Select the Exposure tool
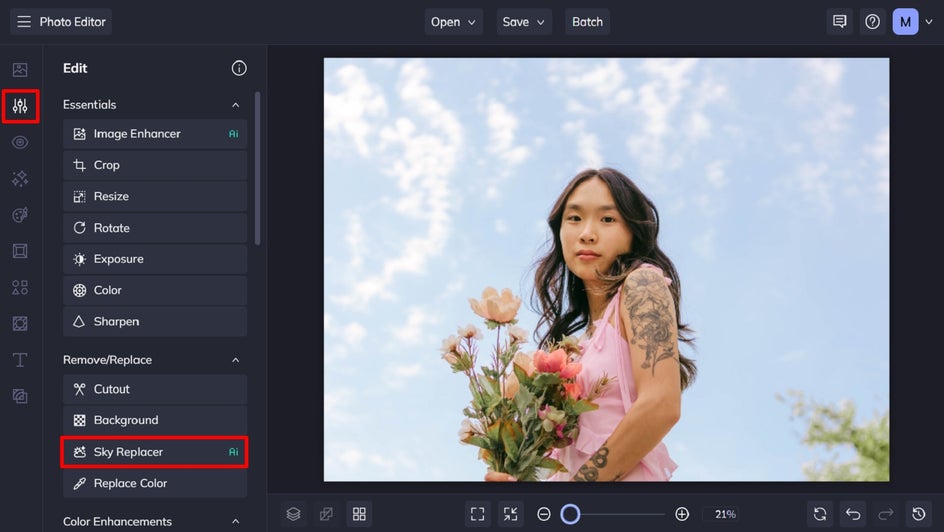The height and width of the screenshot is (532, 944). tap(155, 259)
